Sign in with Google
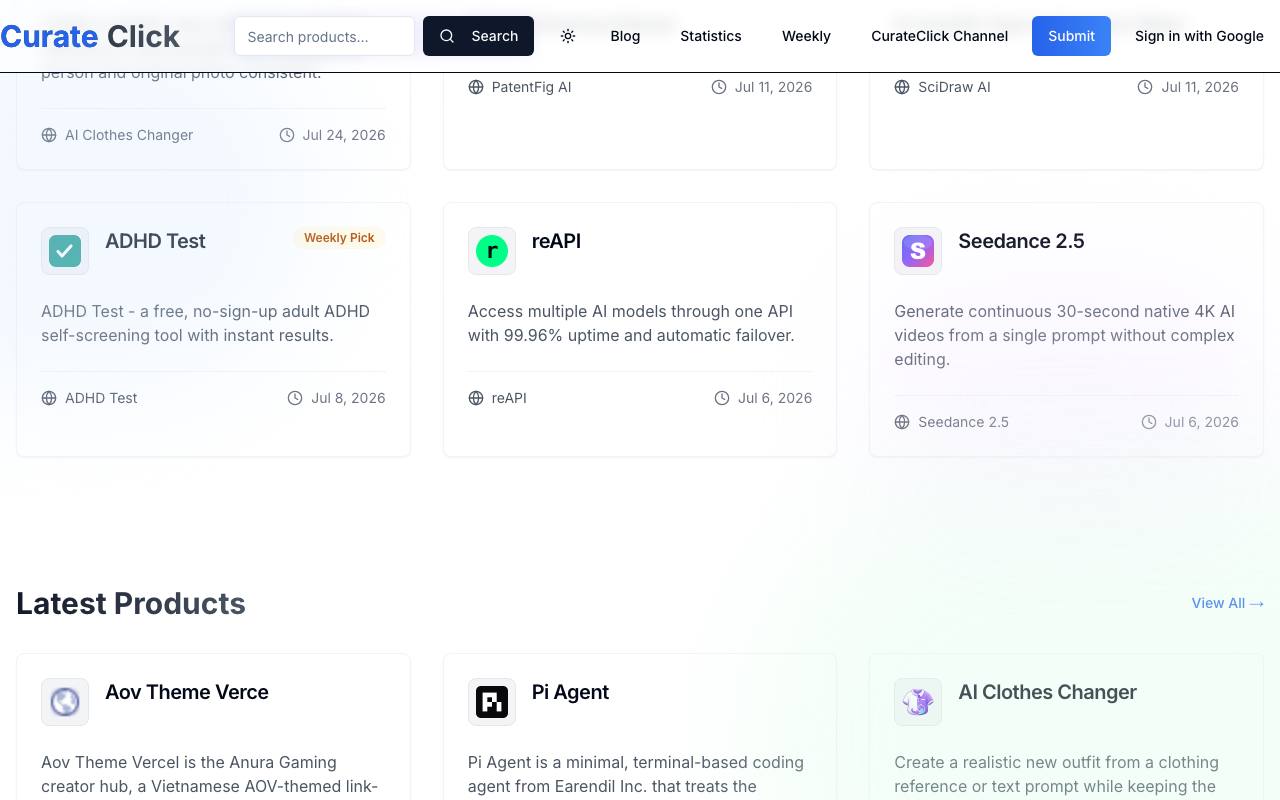The height and width of the screenshot is (800, 1280). (1199, 36)
